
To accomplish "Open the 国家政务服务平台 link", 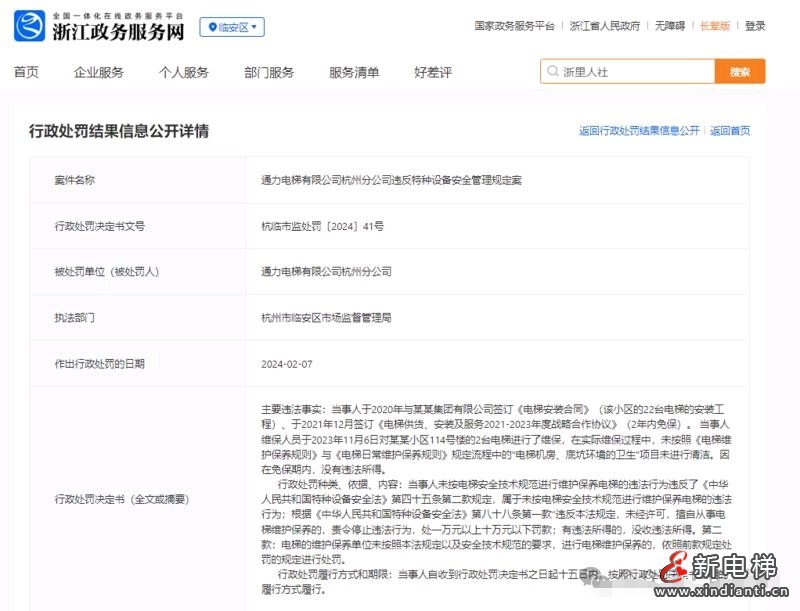I will (514, 26).
